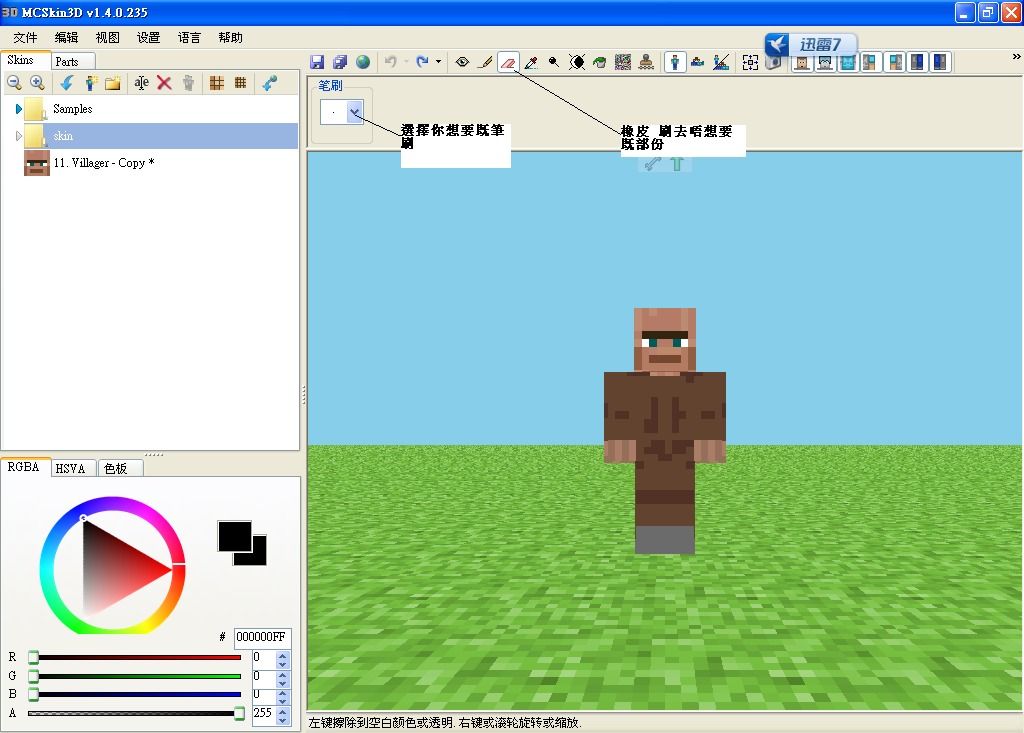Click the zoom in magnifier in Skins panel
The height and width of the screenshot is (733, 1024).
click(x=37, y=83)
